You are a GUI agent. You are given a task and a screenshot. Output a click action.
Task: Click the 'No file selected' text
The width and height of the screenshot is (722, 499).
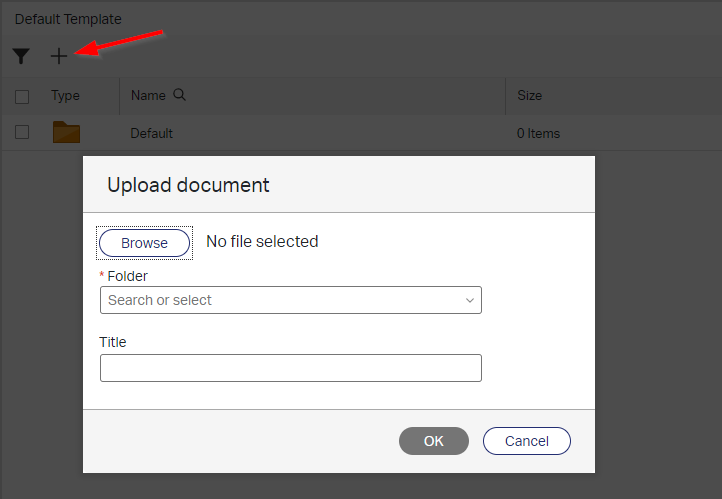262,241
